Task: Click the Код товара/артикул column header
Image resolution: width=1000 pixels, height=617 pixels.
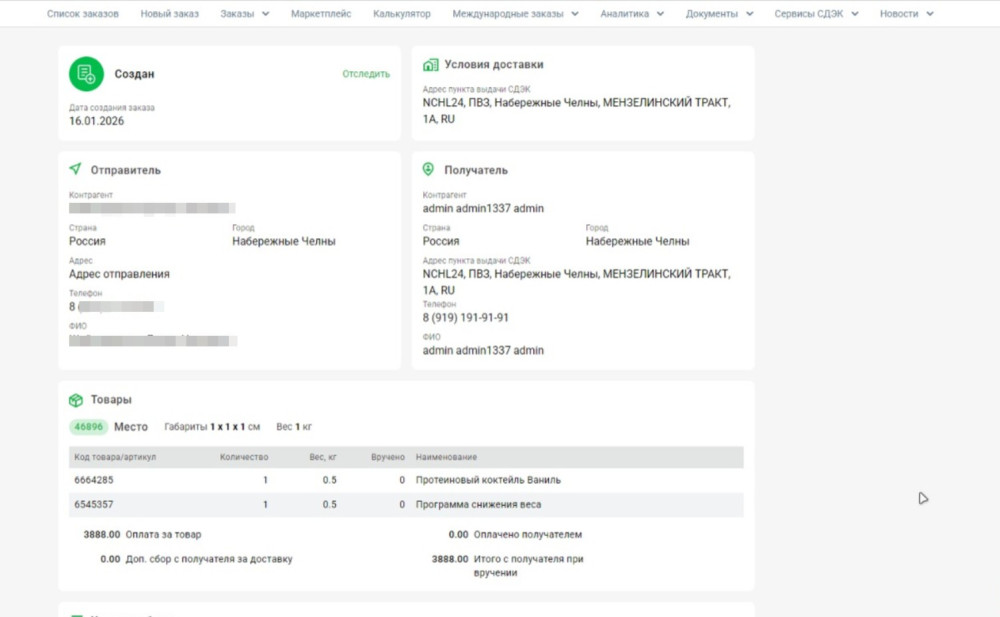Action: [115, 457]
